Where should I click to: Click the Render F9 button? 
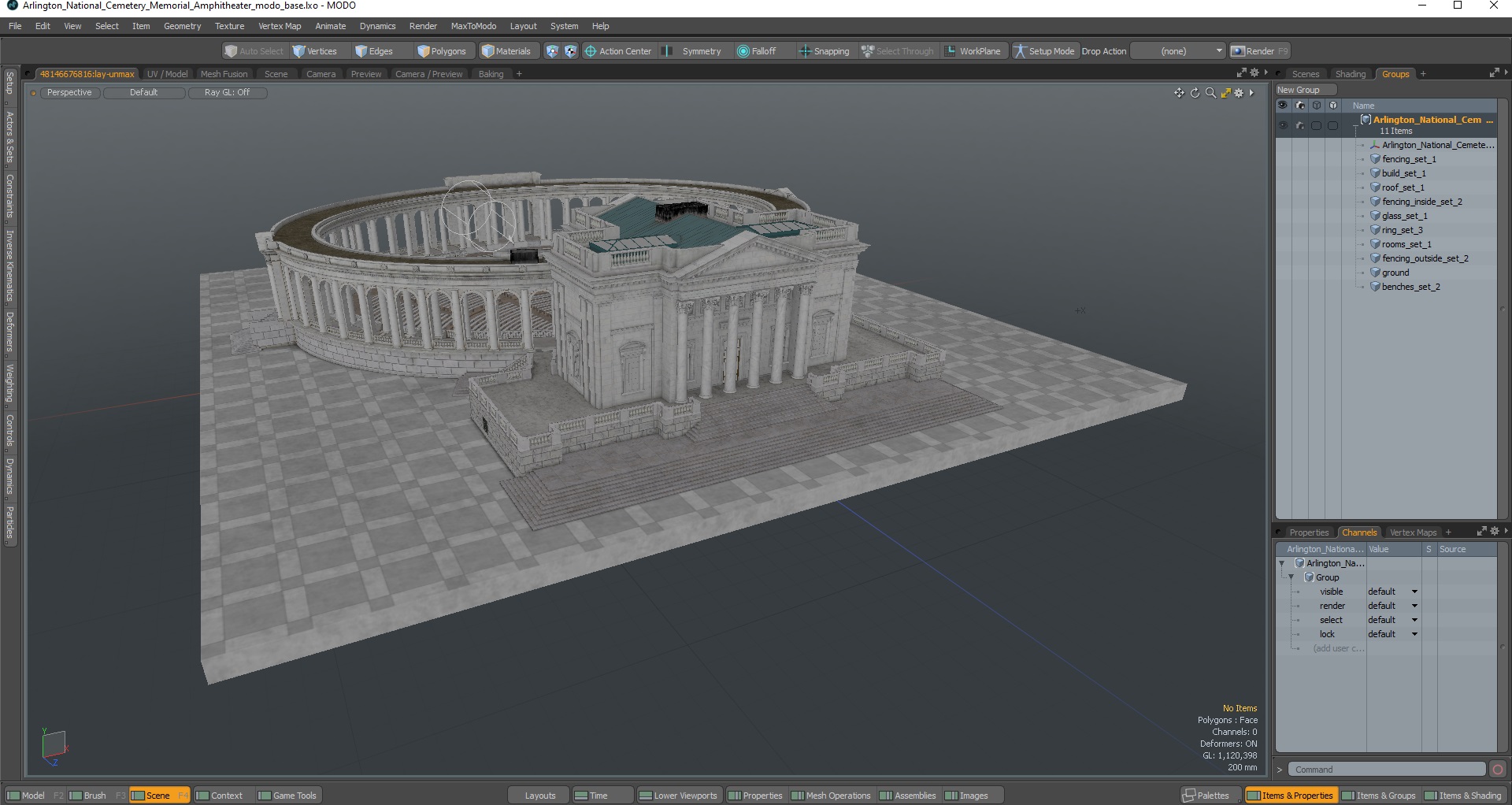(x=1260, y=51)
